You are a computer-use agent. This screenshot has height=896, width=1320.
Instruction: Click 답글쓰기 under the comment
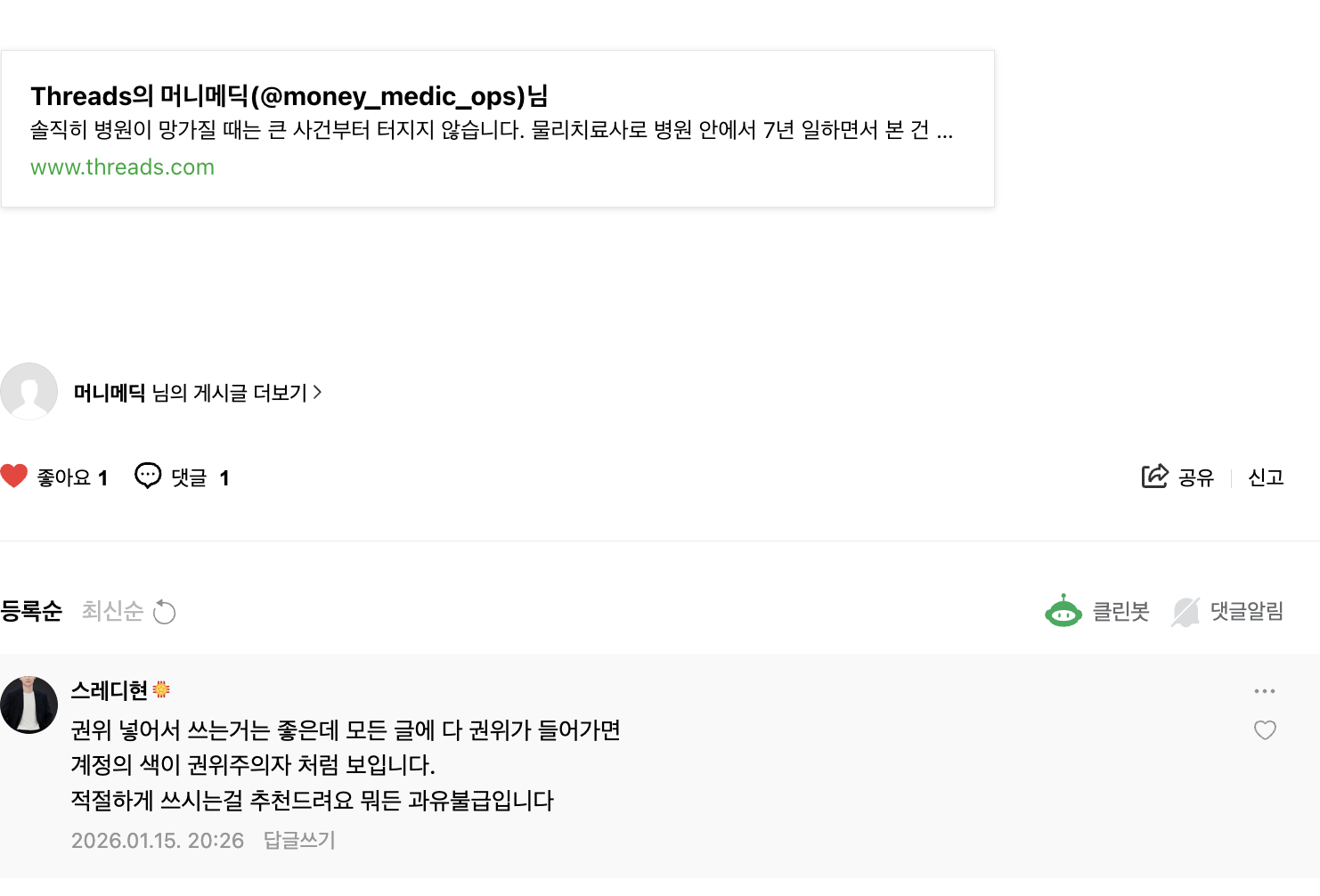click(299, 840)
